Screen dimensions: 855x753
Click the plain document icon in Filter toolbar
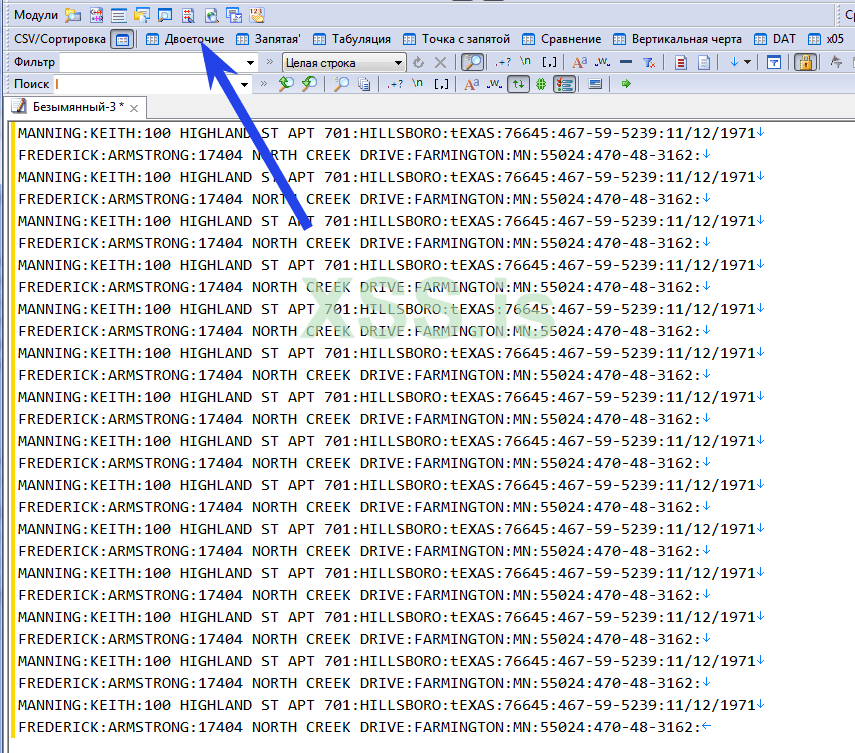(x=704, y=63)
